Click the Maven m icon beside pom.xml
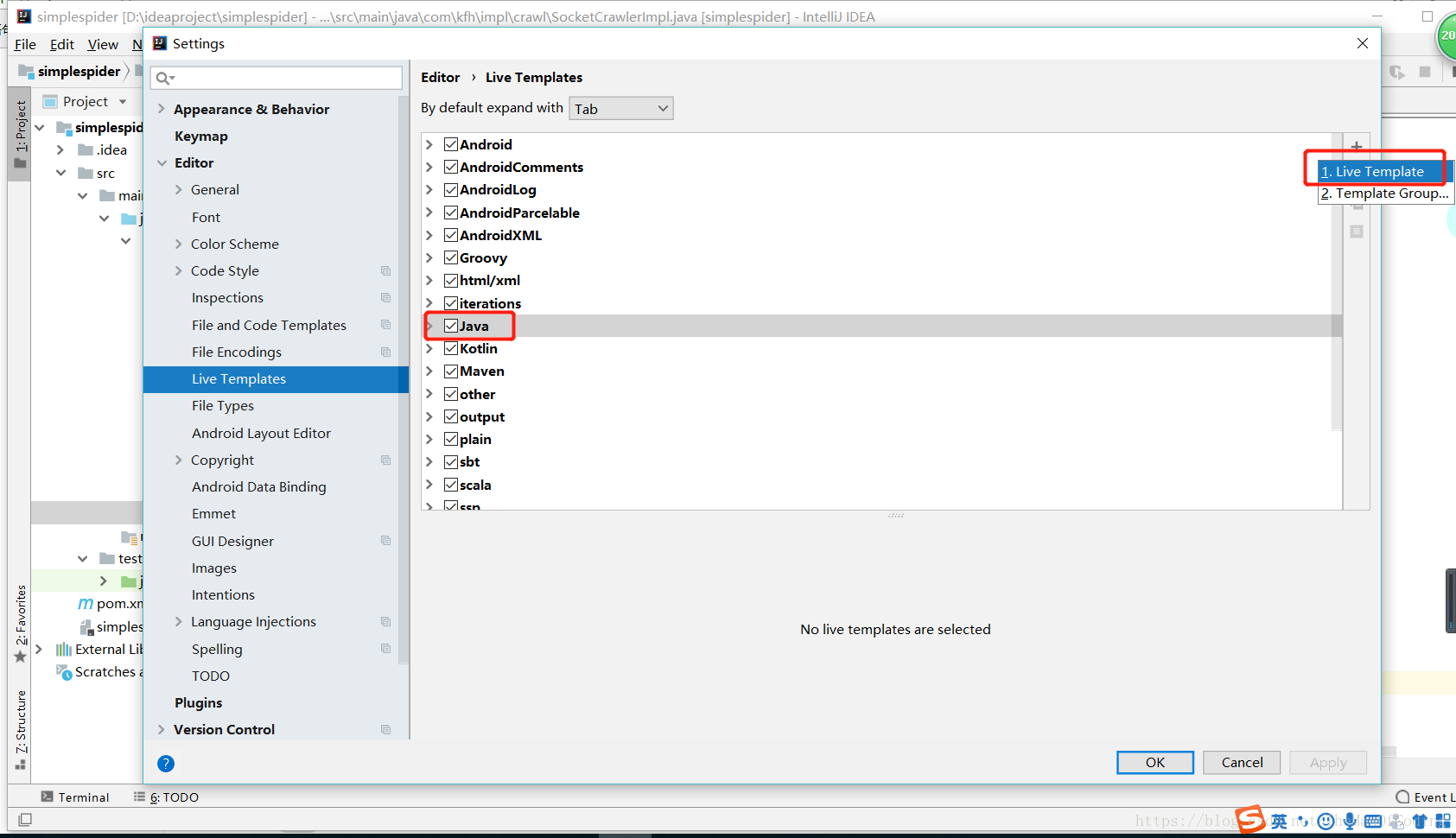This screenshot has height=838, width=1456. [86, 603]
